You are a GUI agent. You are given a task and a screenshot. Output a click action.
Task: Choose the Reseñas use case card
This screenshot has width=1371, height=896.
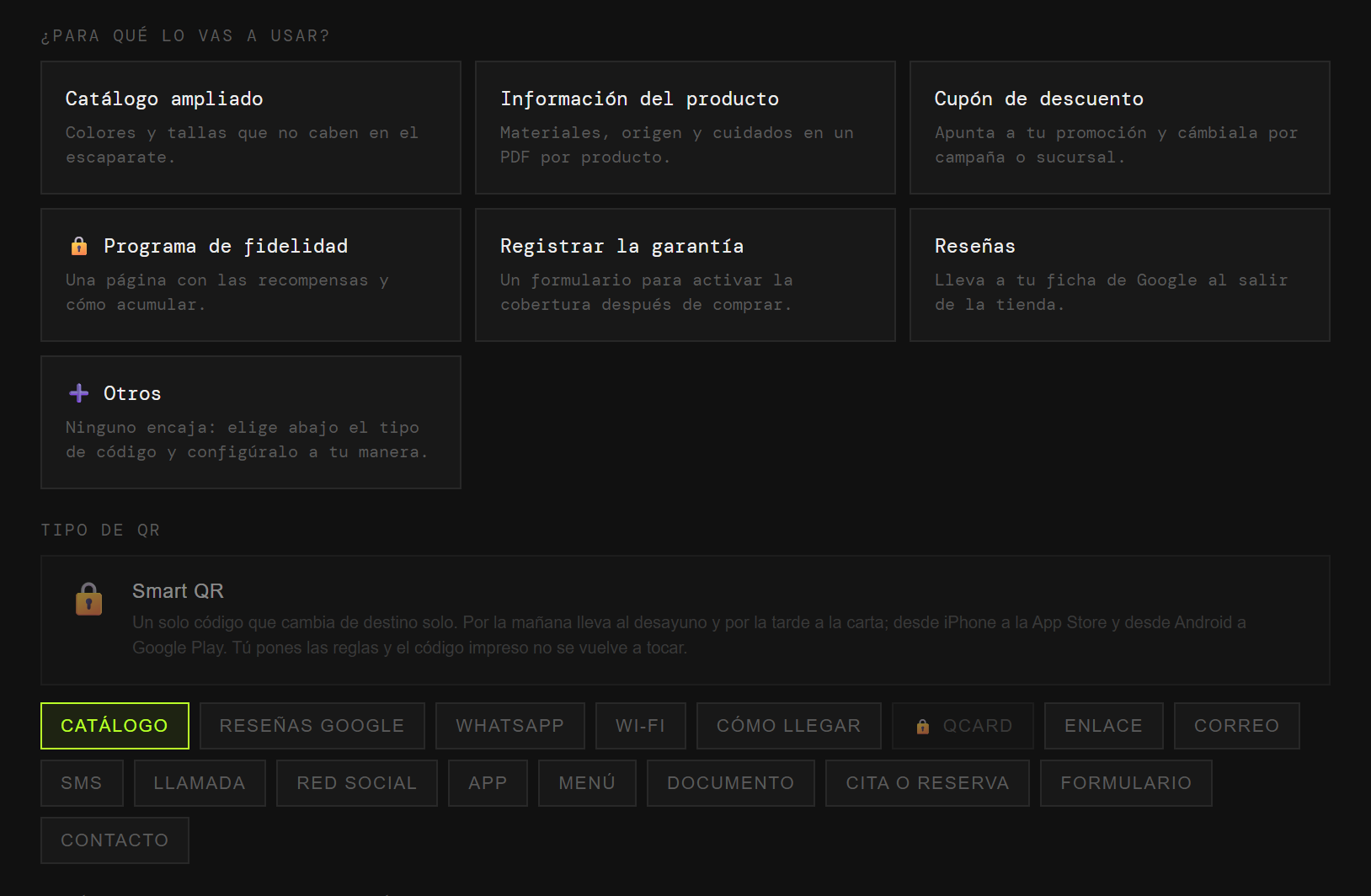[1120, 275]
